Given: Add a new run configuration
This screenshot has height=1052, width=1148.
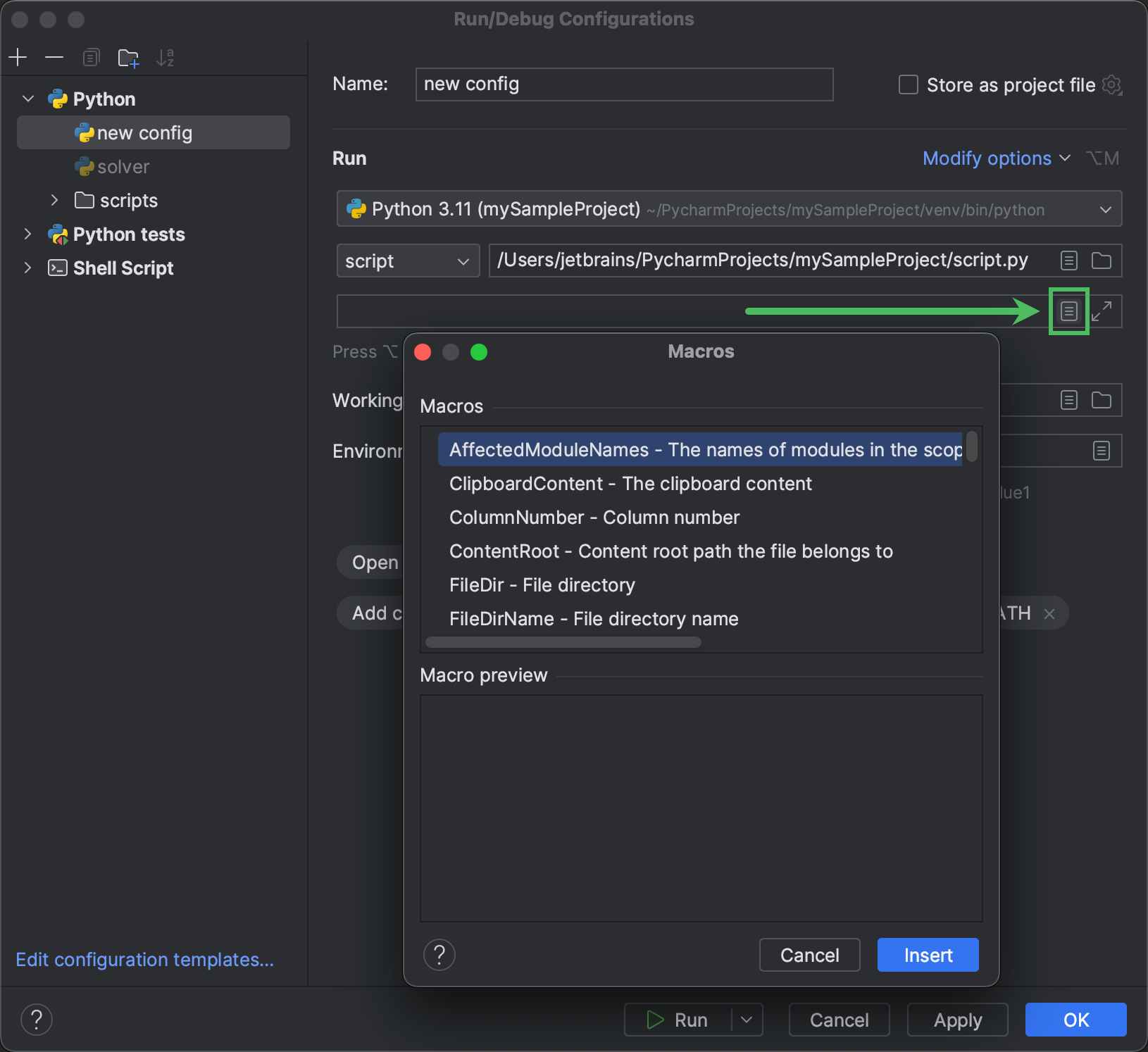Looking at the screenshot, I should click(x=18, y=57).
